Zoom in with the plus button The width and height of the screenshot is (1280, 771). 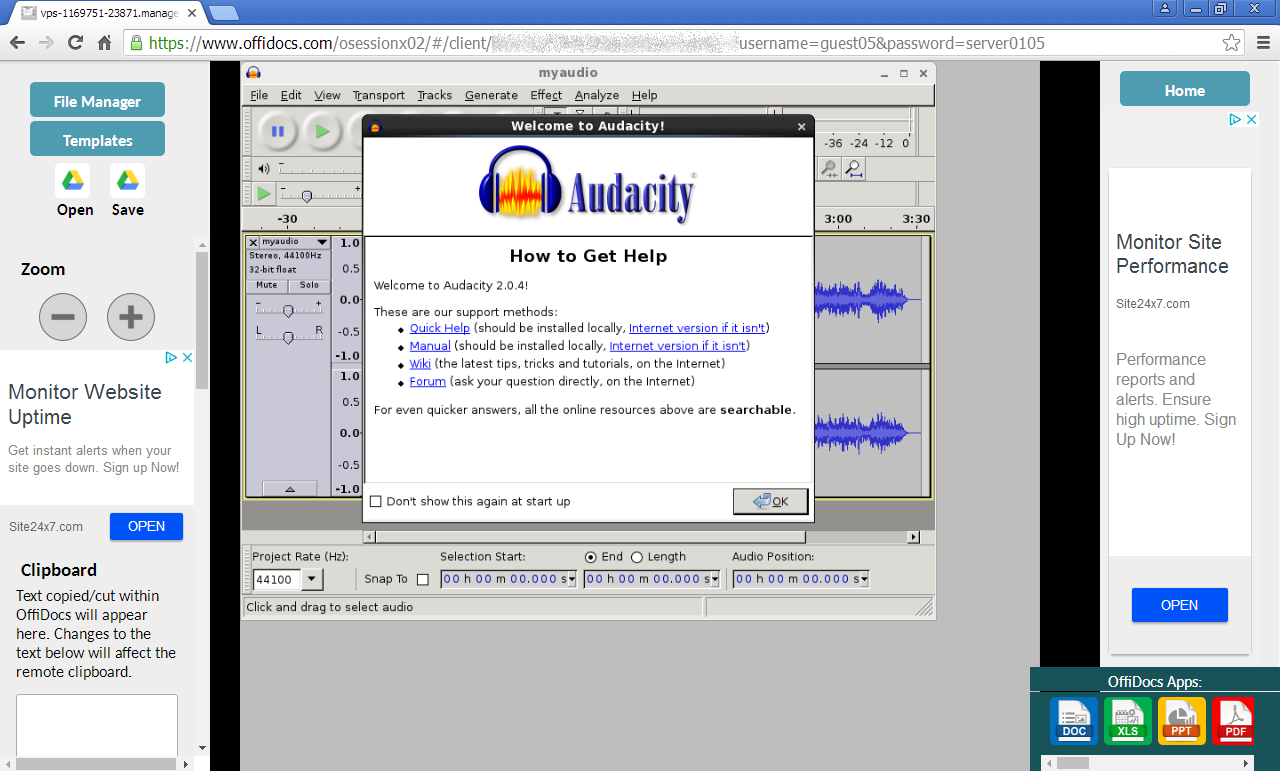click(x=131, y=318)
